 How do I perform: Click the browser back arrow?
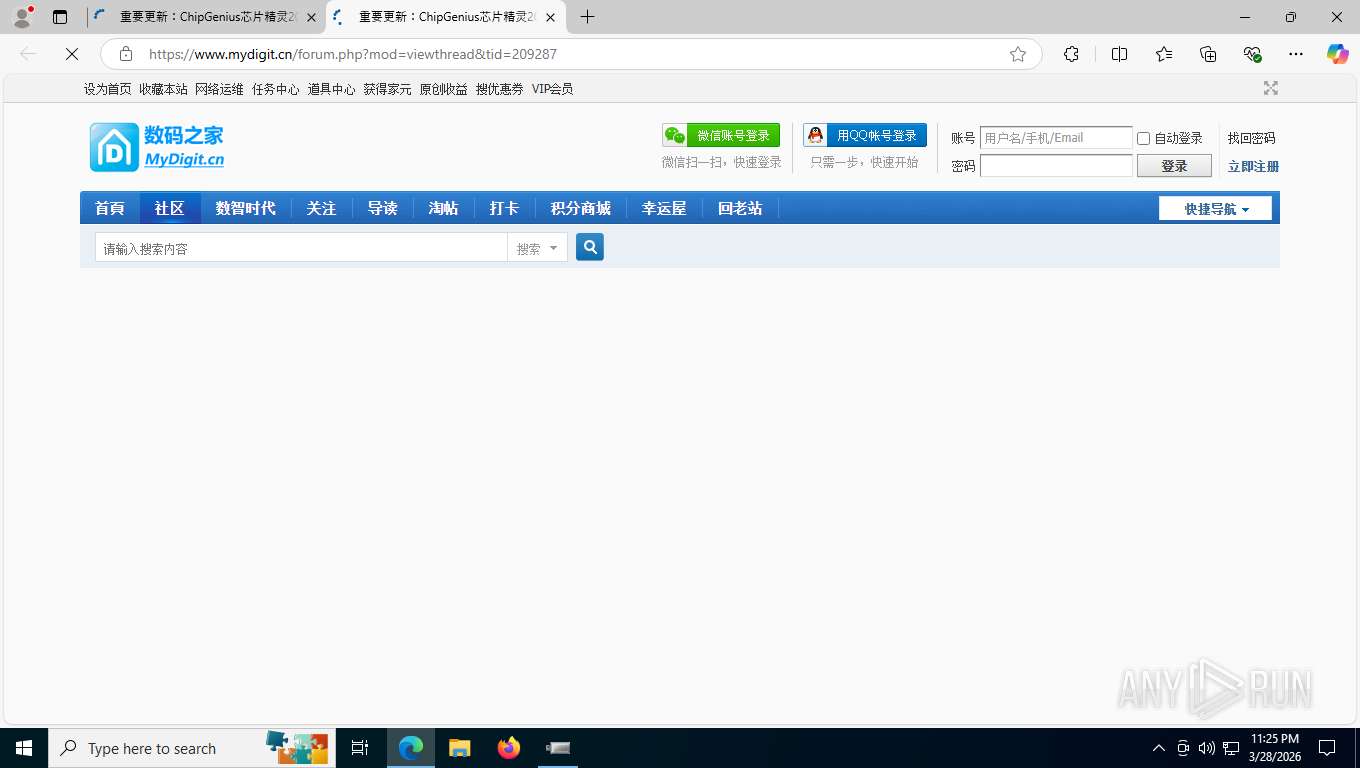28,54
